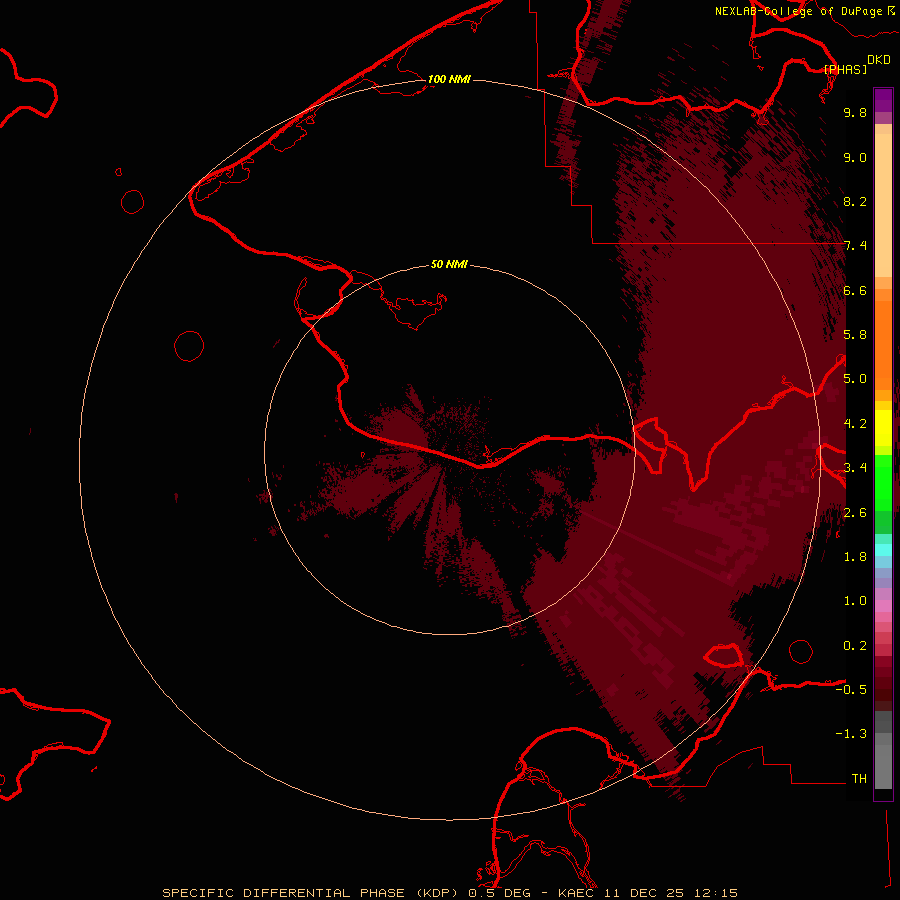900x900 pixels.
Task: Click the 7.4 value on the color scale
Action: click(x=855, y=246)
